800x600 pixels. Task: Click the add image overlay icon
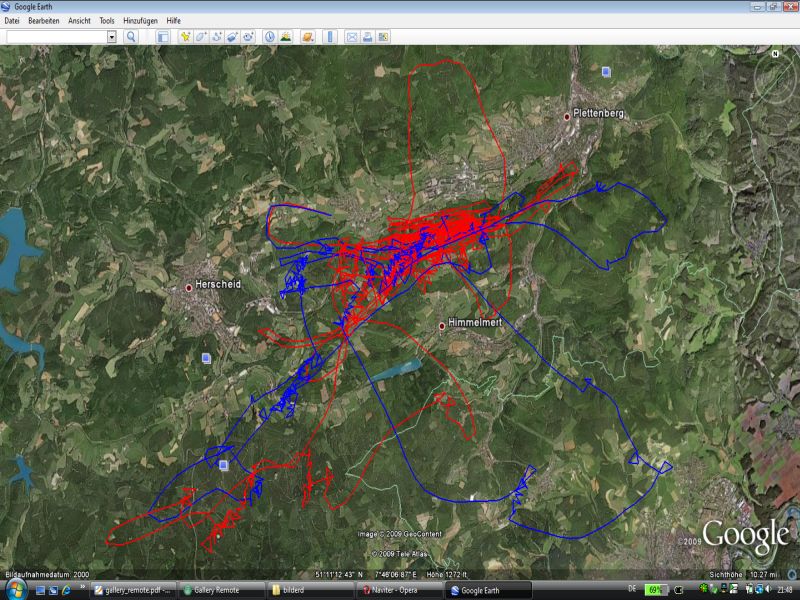232,37
